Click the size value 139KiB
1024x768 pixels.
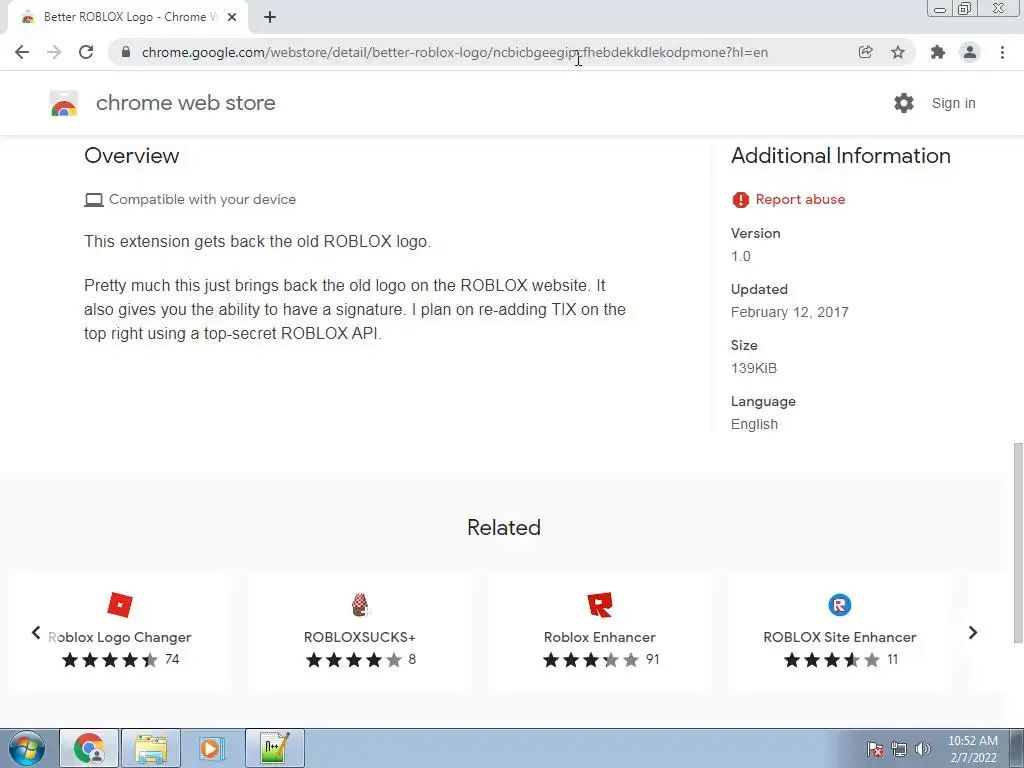coord(754,368)
